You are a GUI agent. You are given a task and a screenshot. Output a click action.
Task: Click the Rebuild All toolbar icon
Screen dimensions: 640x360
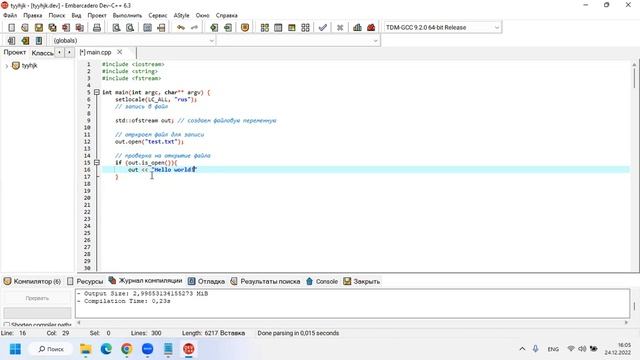[x=305, y=27]
